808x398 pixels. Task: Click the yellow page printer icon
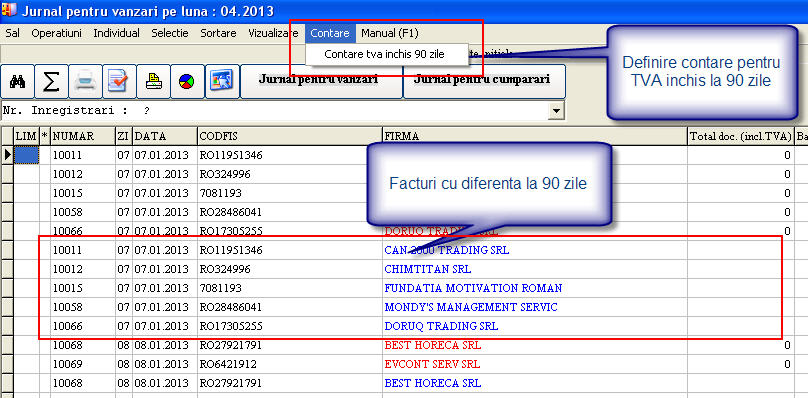point(154,81)
